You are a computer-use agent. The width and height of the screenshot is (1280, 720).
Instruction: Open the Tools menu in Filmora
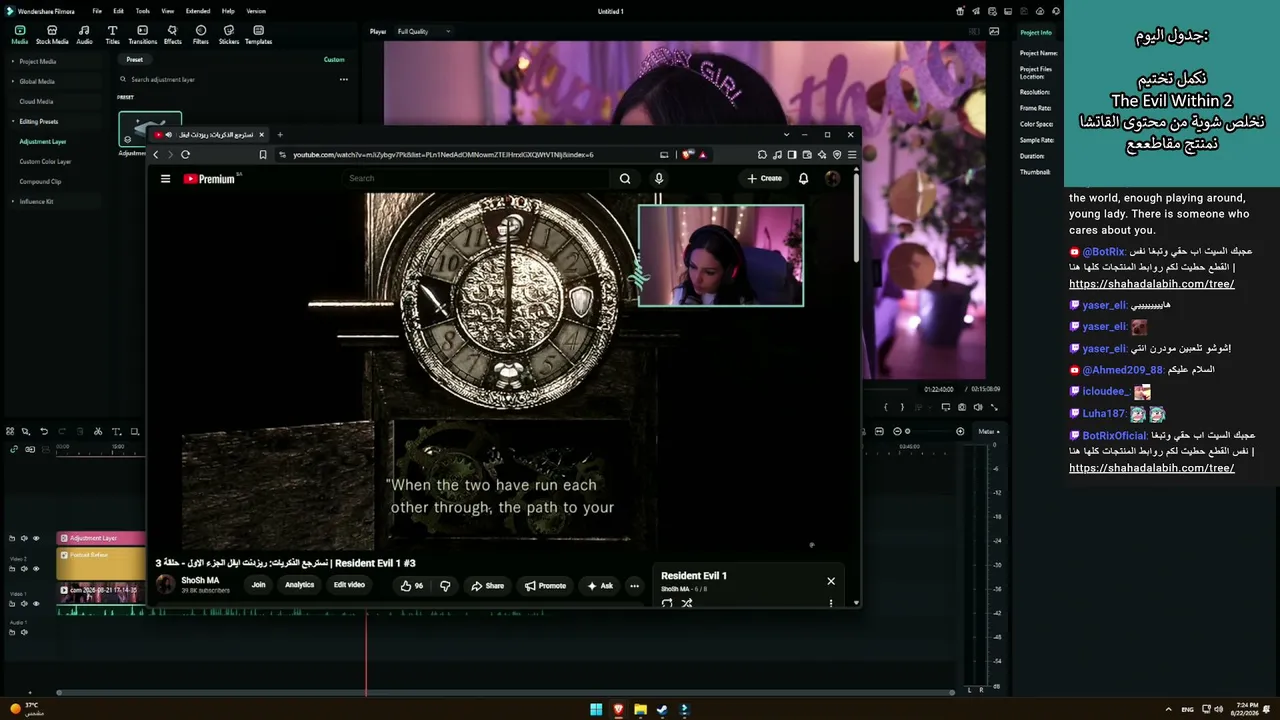142,11
